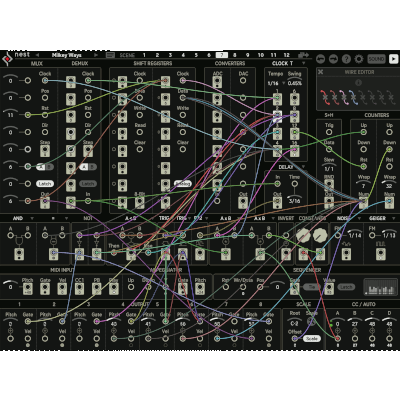400x400 pixels.
Task: Go to the next preset arrow
Action: (x=96, y=55)
